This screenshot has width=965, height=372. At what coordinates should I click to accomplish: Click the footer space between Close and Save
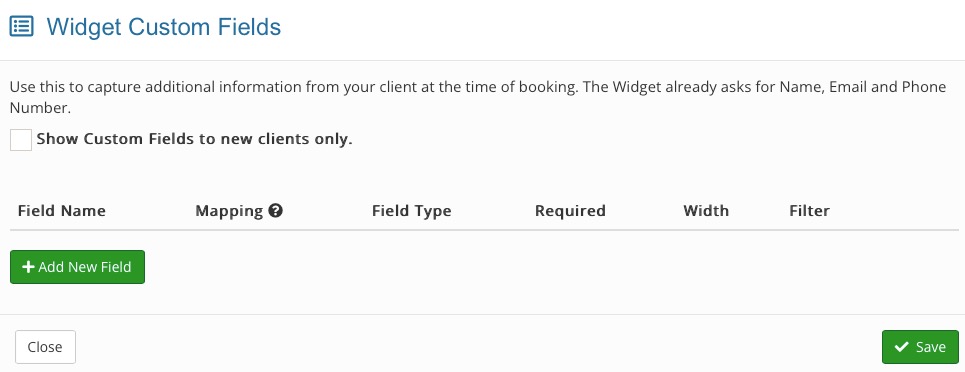point(479,347)
